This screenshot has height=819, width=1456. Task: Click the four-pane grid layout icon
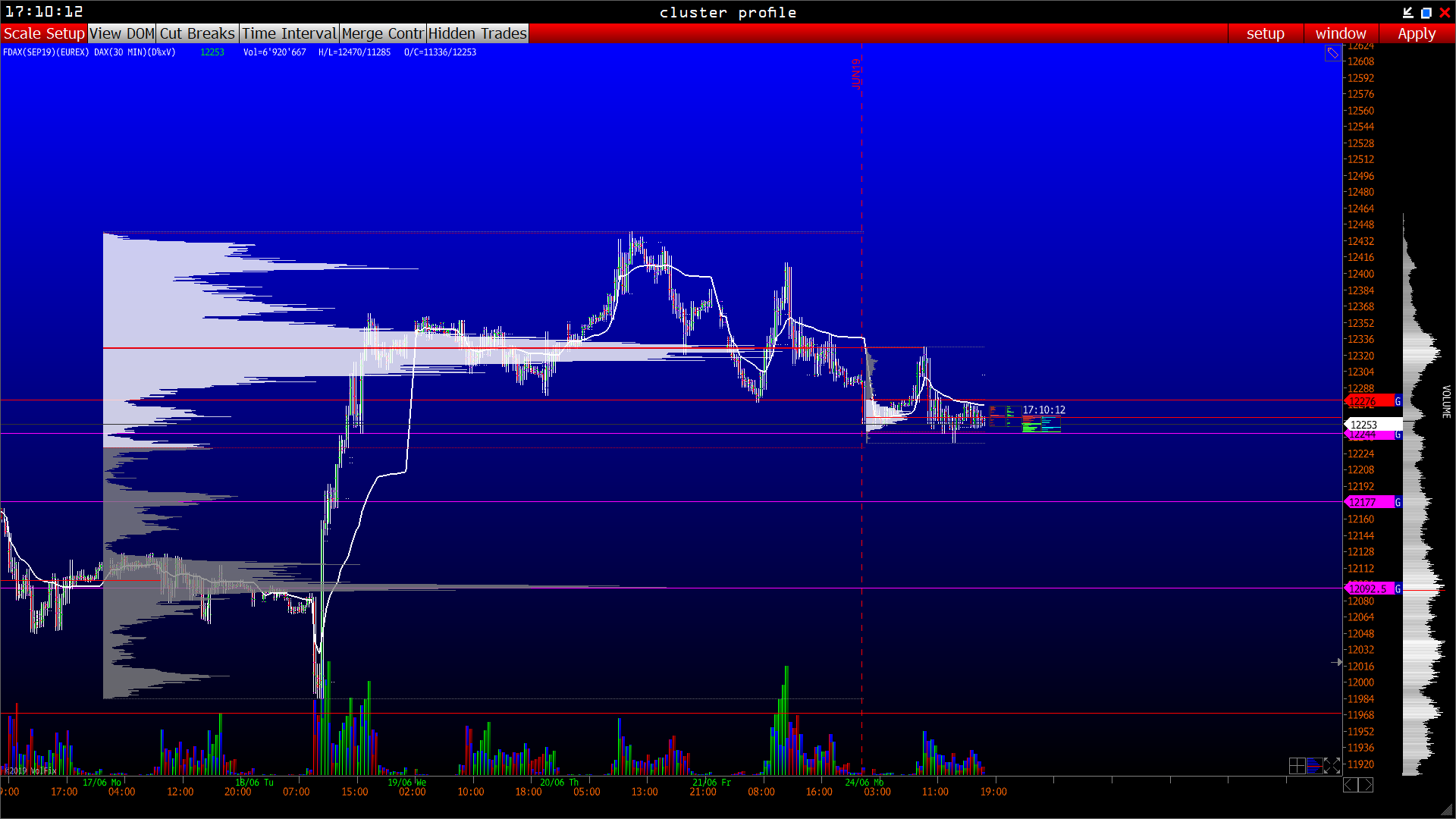point(1297,766)
